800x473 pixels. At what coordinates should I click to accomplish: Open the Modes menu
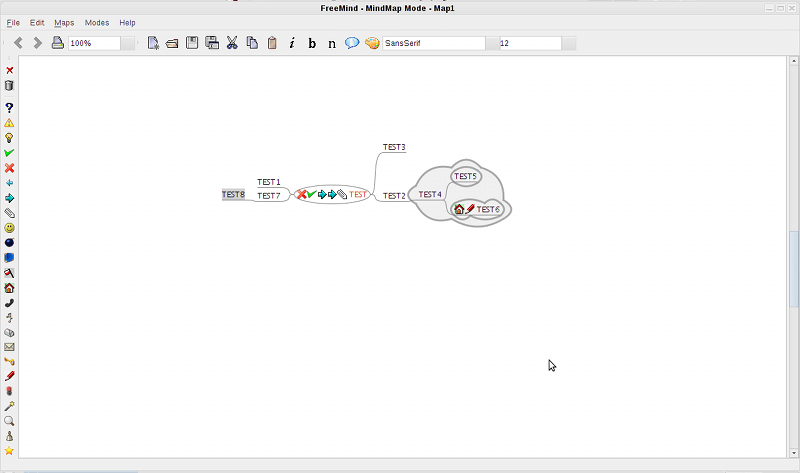[x=97, y=22]
